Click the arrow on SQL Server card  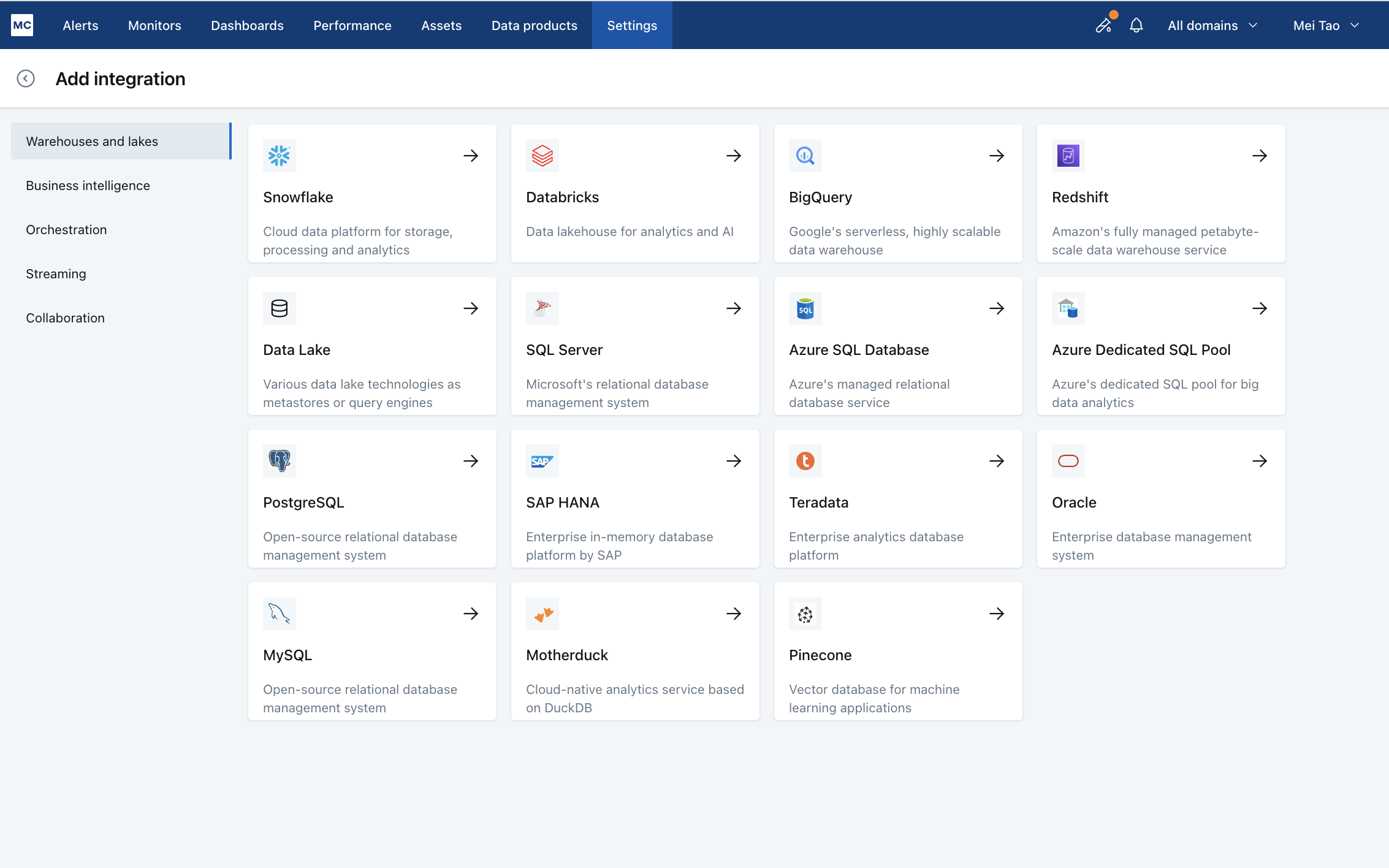point(734,308)
